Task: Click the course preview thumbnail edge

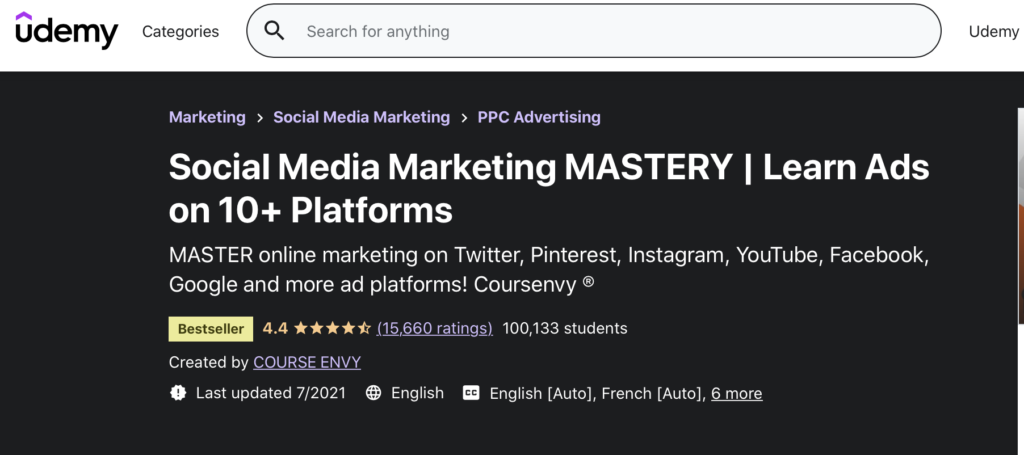Action: [x=1021, y=215]
